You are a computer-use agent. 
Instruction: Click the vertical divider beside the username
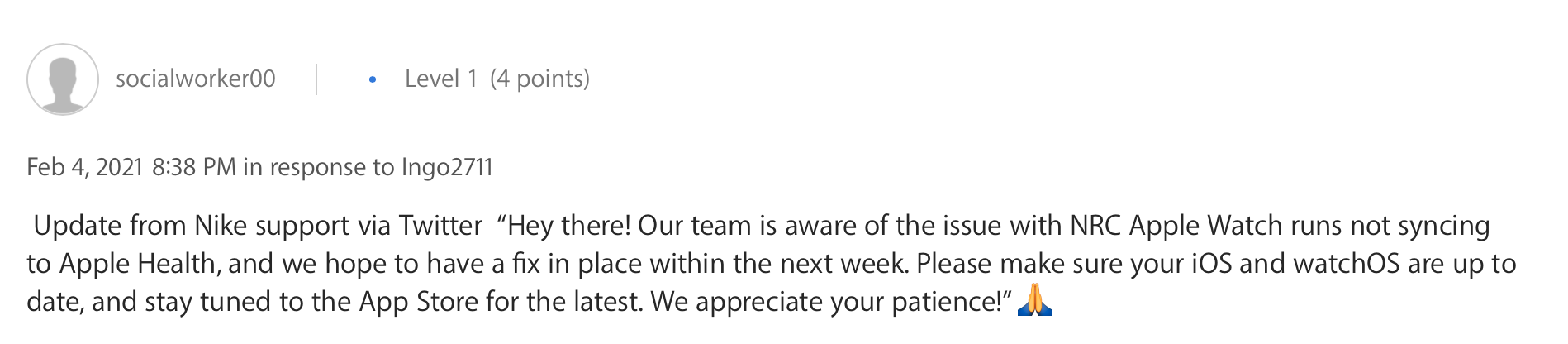point(316,79)
